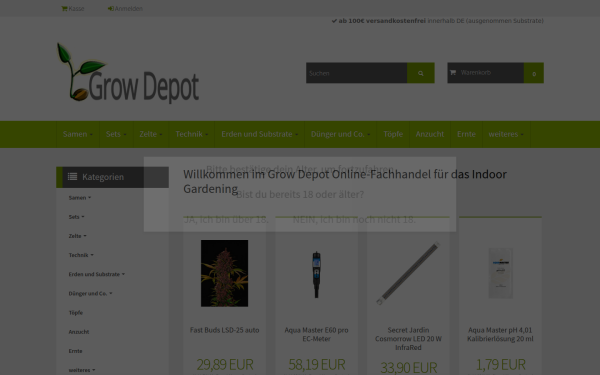Click the 58,19 EUR price

317,364
